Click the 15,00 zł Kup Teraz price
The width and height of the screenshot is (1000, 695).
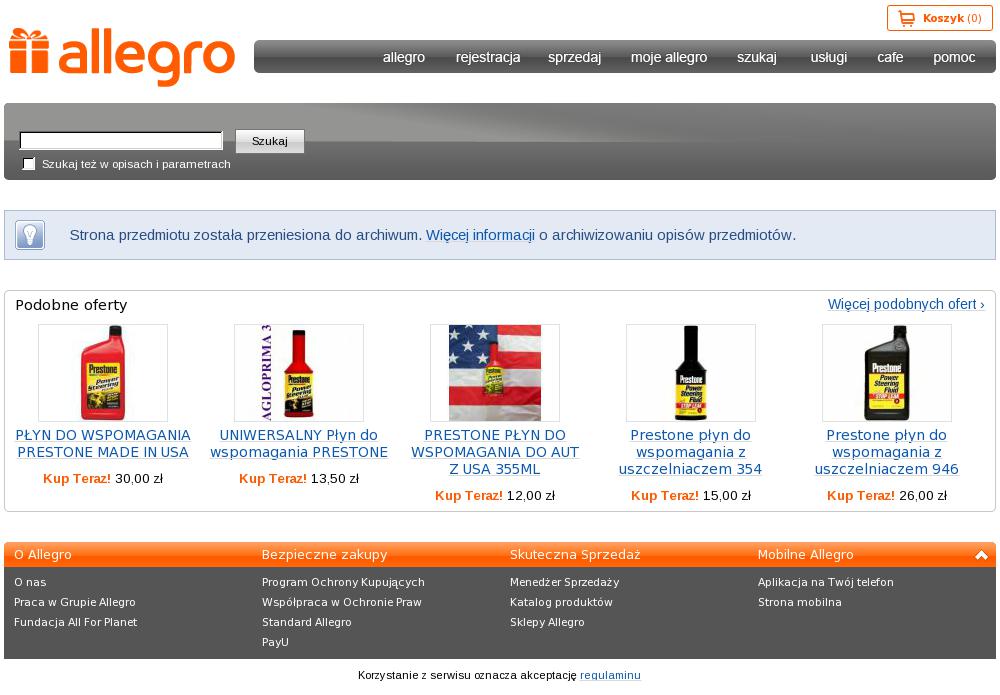691,496
